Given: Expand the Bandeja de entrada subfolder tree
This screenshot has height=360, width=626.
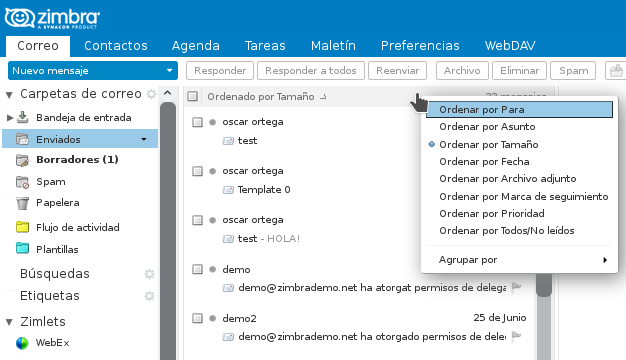Looking at the screenshot, I should [x=10, y=117].
